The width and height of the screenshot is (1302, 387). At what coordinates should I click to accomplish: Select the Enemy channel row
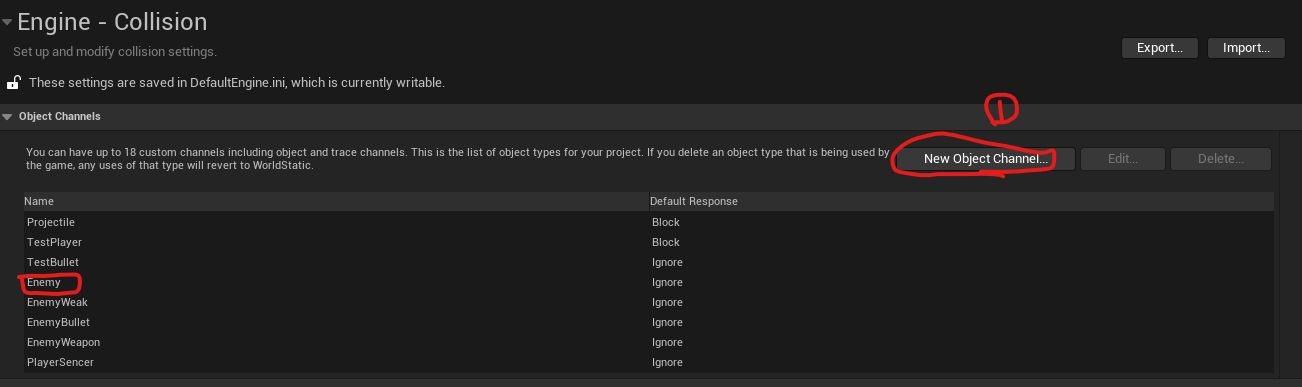pos(649,282)
